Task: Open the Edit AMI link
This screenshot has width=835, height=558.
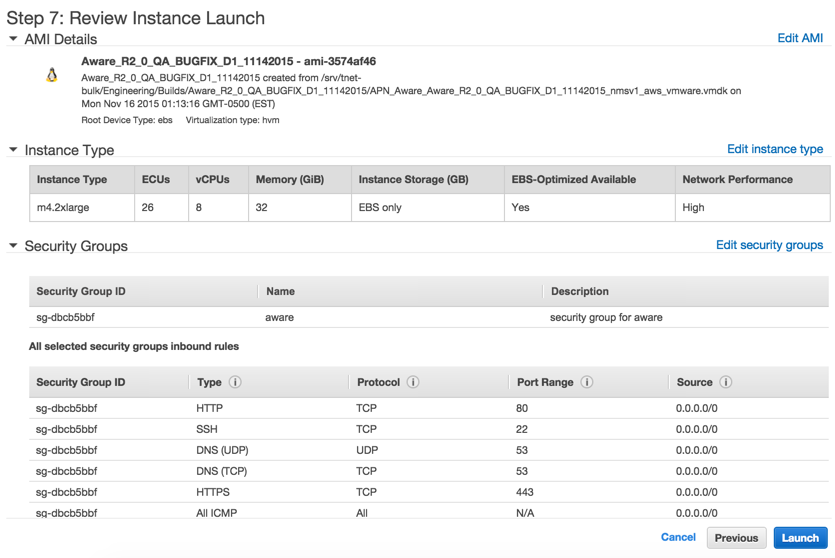Action: pos(800,38)
